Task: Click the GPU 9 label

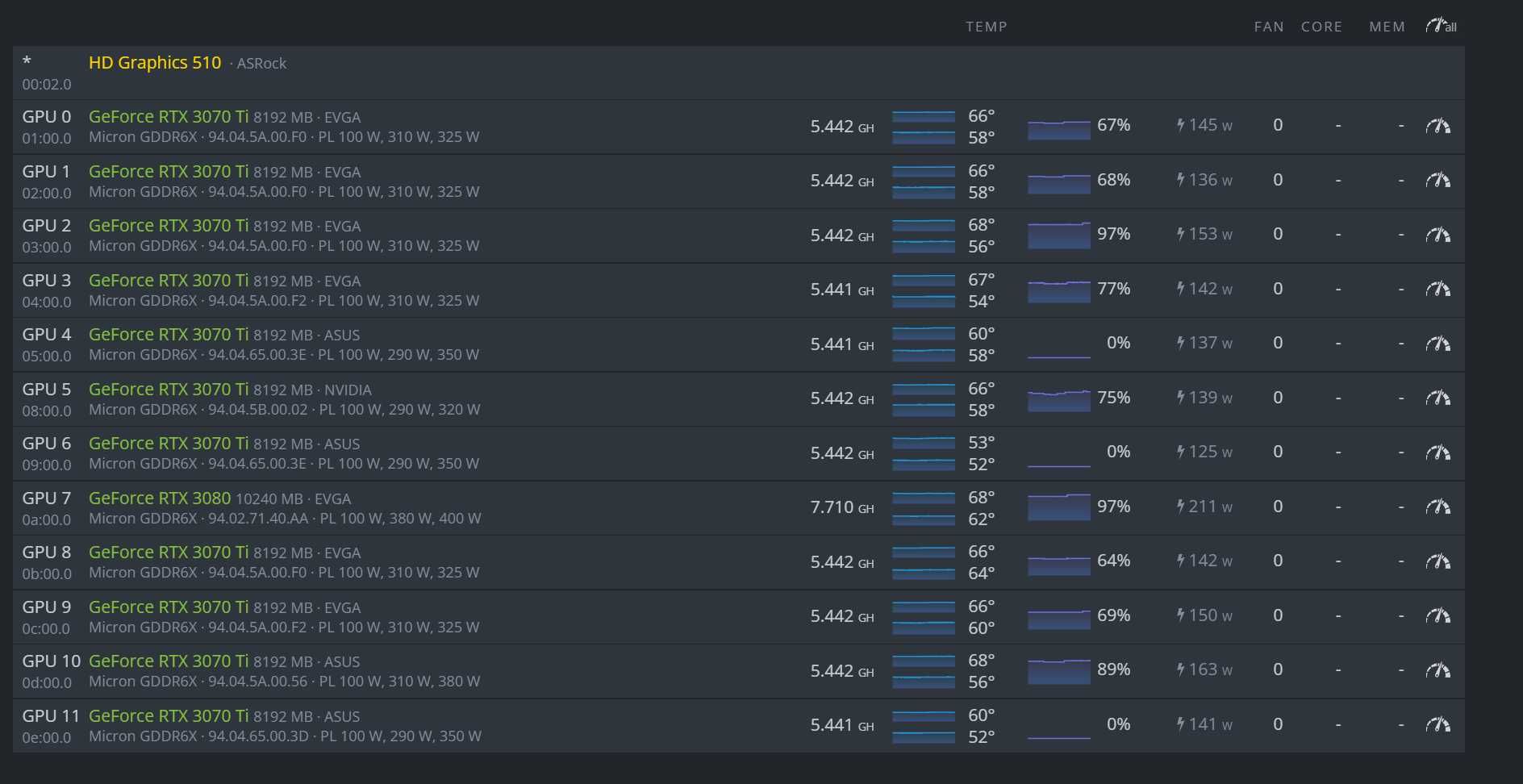Action: [x=47, y=607]
